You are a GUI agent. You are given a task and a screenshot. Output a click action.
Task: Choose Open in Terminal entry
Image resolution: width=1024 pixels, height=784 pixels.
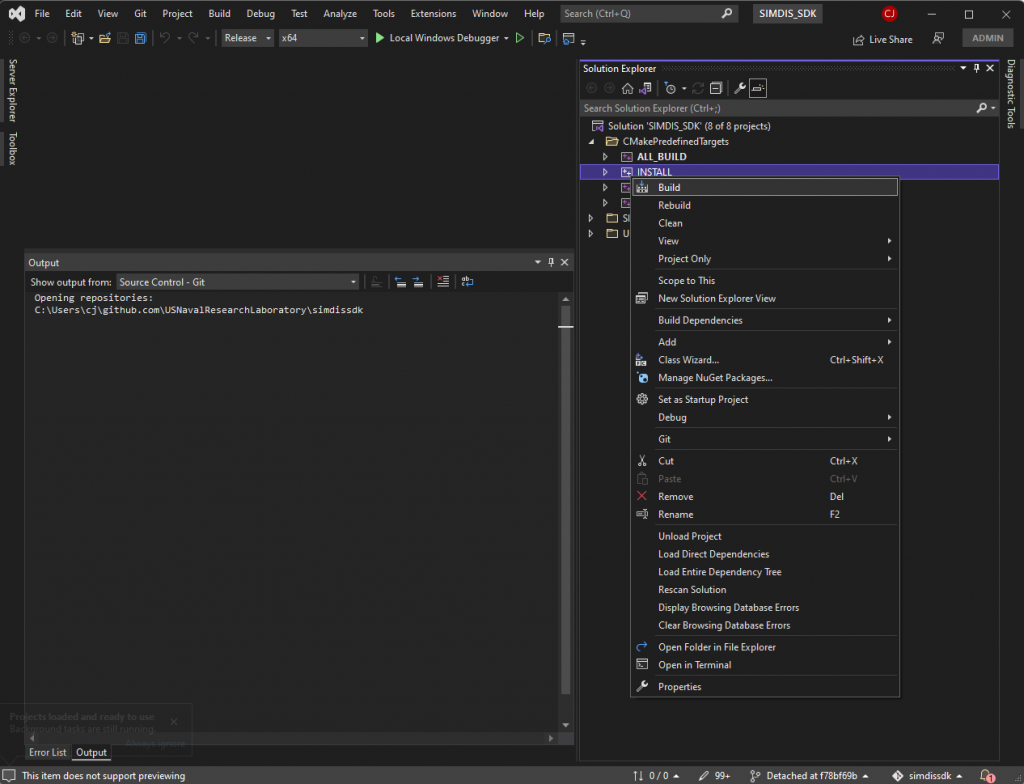[765, 664]
